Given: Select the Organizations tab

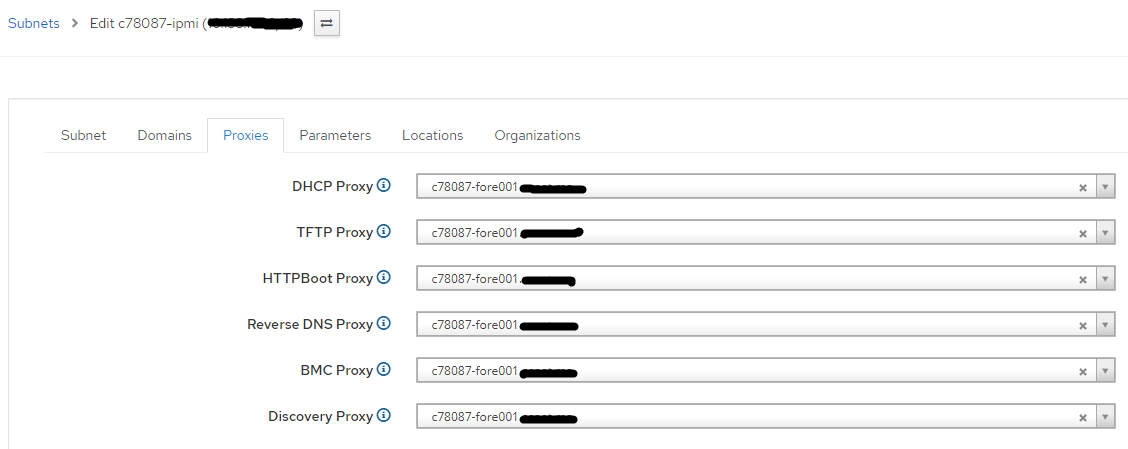Looking at the screenshot, I should 537,135.
